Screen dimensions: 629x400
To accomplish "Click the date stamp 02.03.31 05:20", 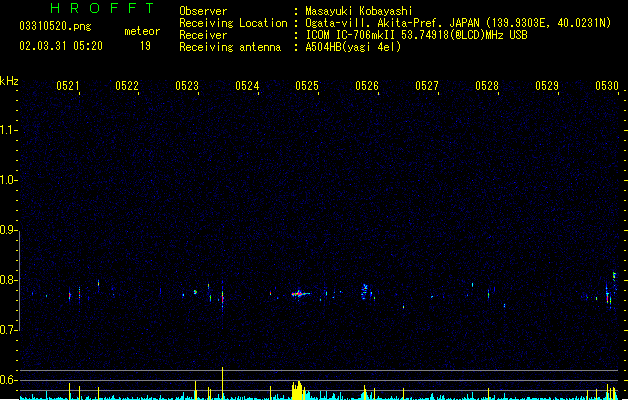I will pyautogui.click(x=61, y=46).
